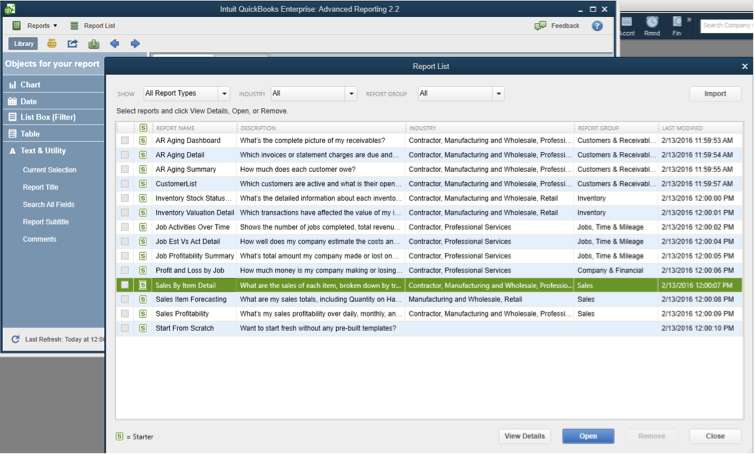
Task: Select the Start From Scratch row checkbox
Action: tap(125, 328)
